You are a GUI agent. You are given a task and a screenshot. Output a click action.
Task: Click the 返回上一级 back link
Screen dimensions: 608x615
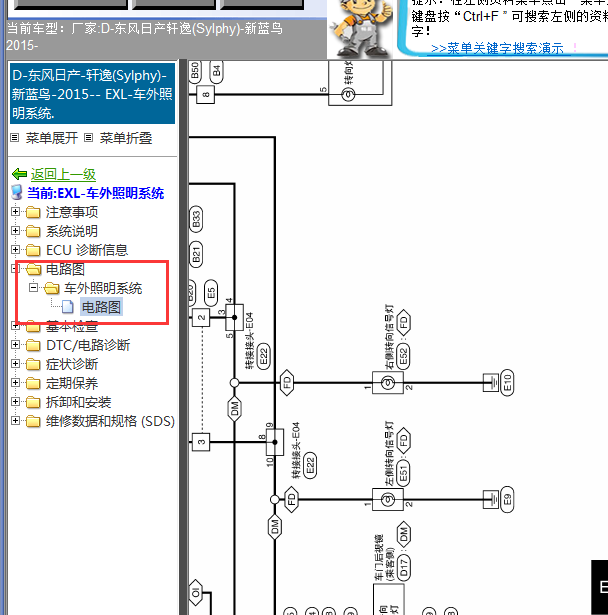[64, 175]
